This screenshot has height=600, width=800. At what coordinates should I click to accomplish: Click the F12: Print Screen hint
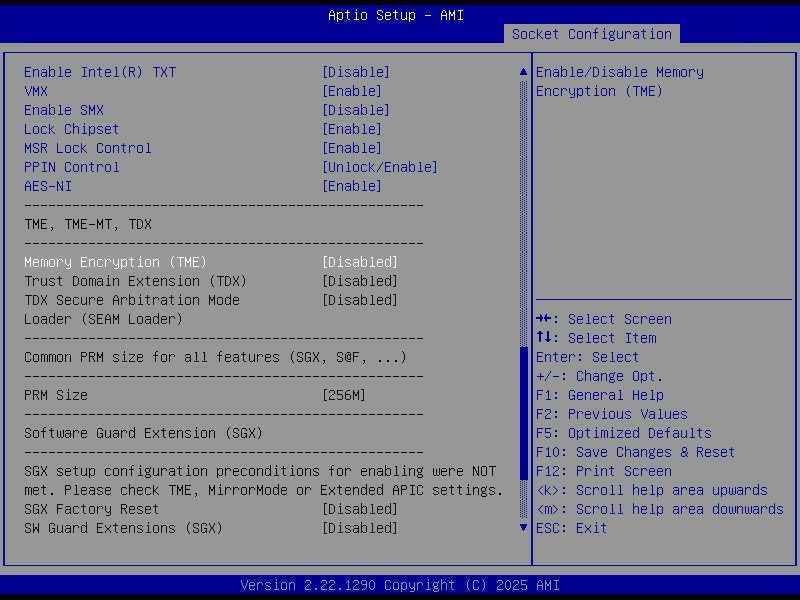tap(604, 471)
